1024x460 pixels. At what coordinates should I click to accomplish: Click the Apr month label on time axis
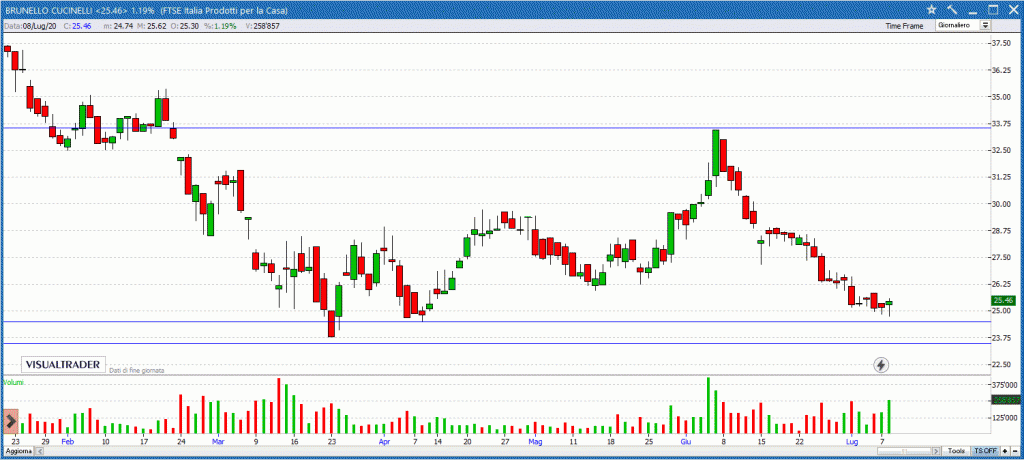point(385,441)
